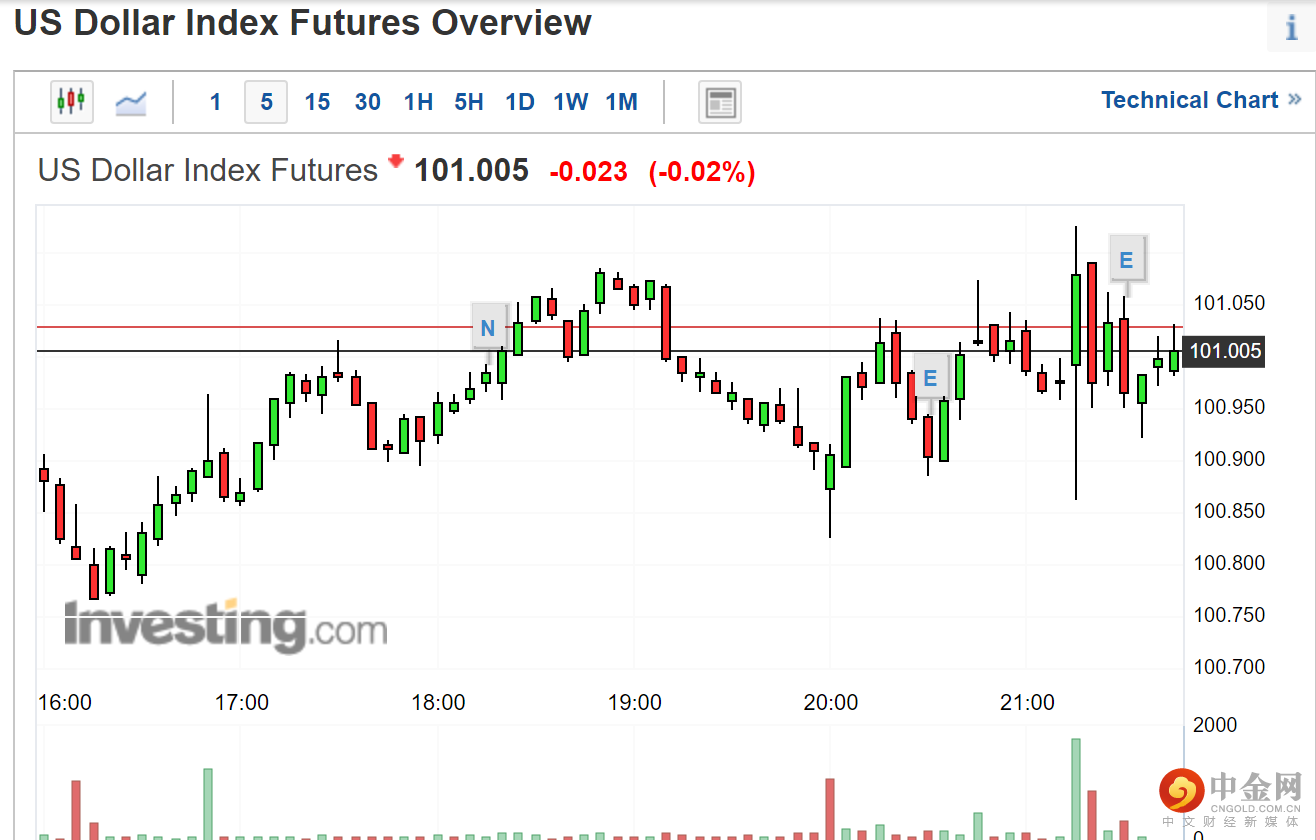Choose the 1W timeframe
The width and height of the screenshot is (1316, 840).
point(571,102)
